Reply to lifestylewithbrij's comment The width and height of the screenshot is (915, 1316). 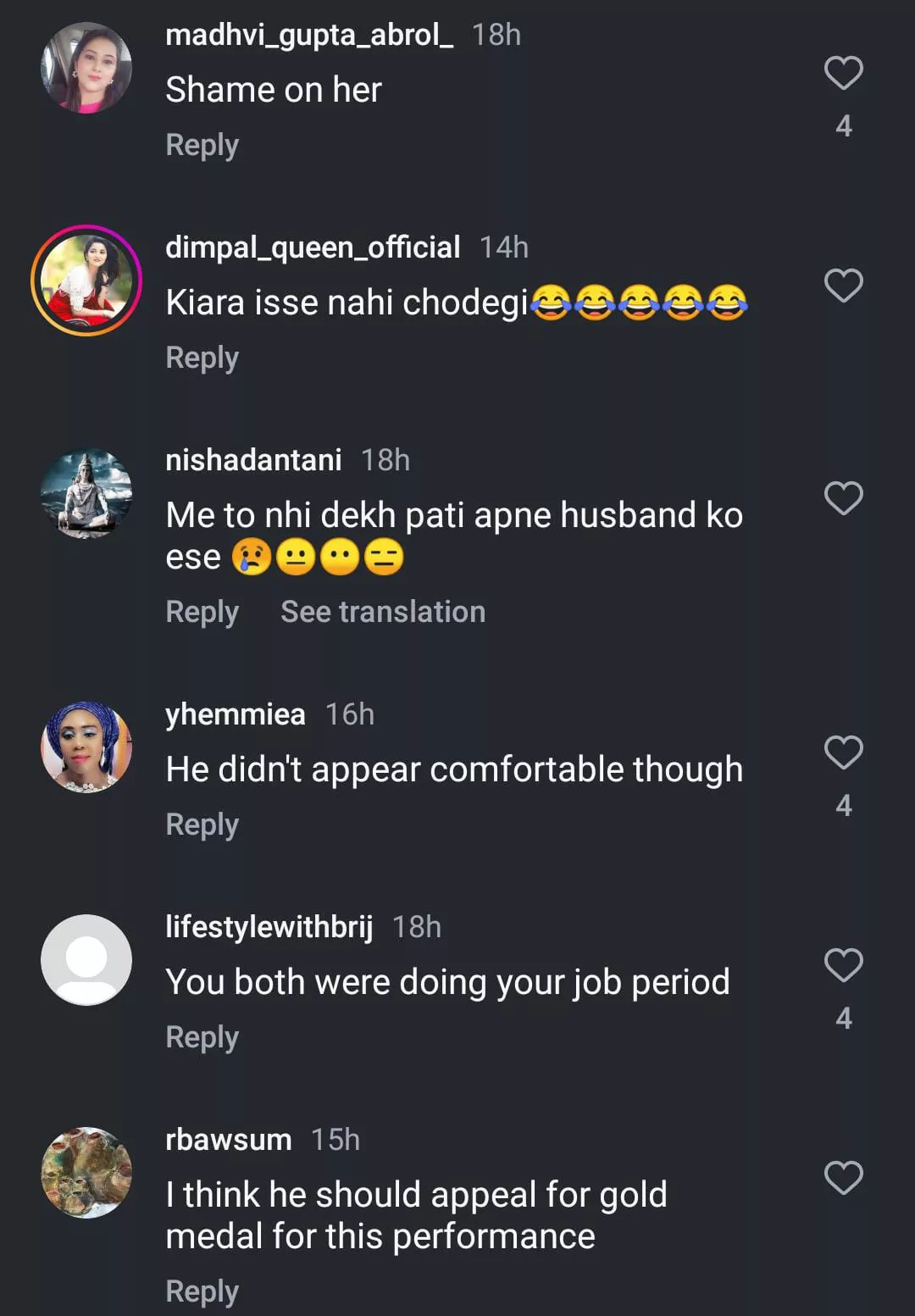click(x=202, y=1037)
